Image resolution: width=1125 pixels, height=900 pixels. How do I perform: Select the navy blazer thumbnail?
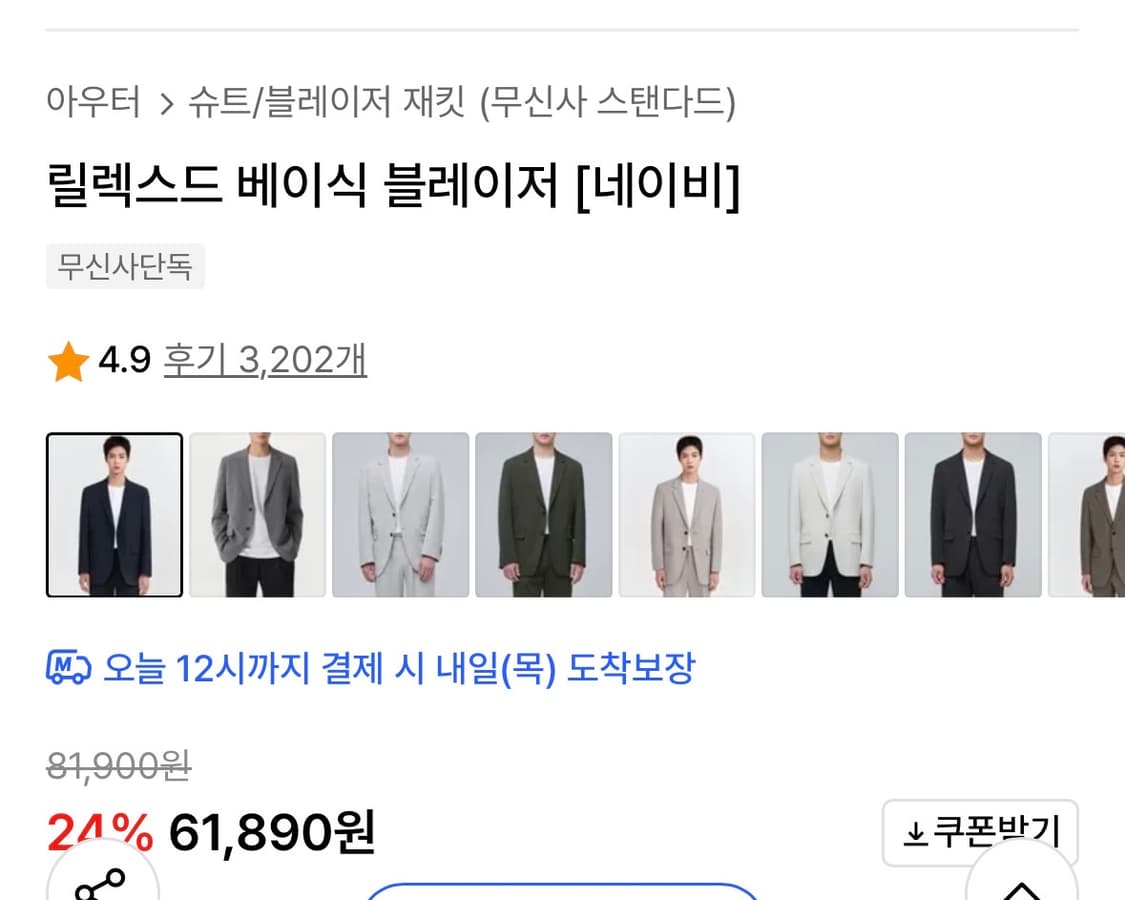click(x=114, y=515)
